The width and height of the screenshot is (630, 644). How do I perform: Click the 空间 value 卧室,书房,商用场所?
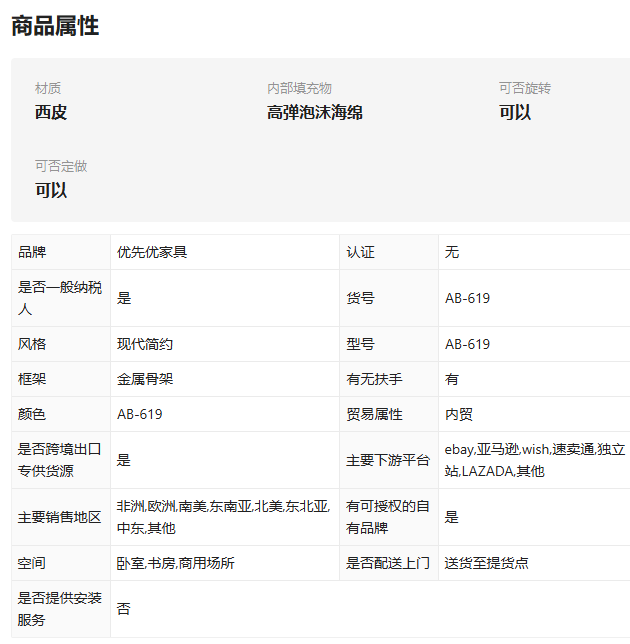point(176,563)
